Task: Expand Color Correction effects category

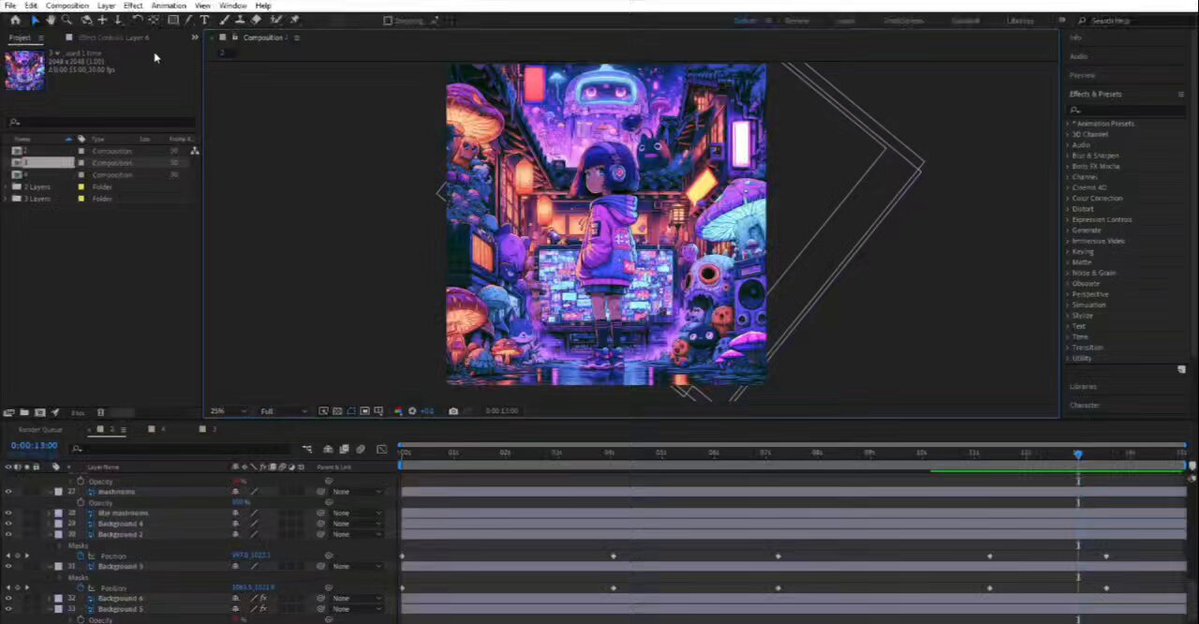Action: tap(1068, 199)
